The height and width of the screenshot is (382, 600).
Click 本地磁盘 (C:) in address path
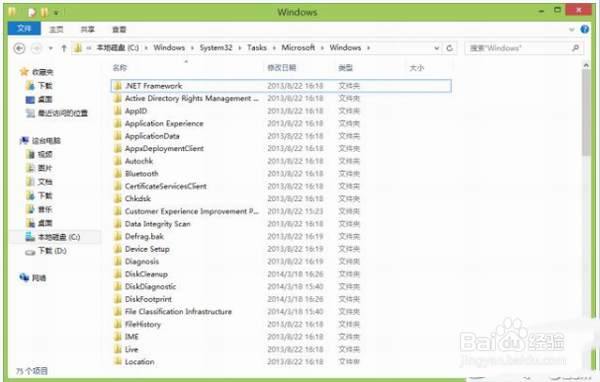[x=117, y=47]
